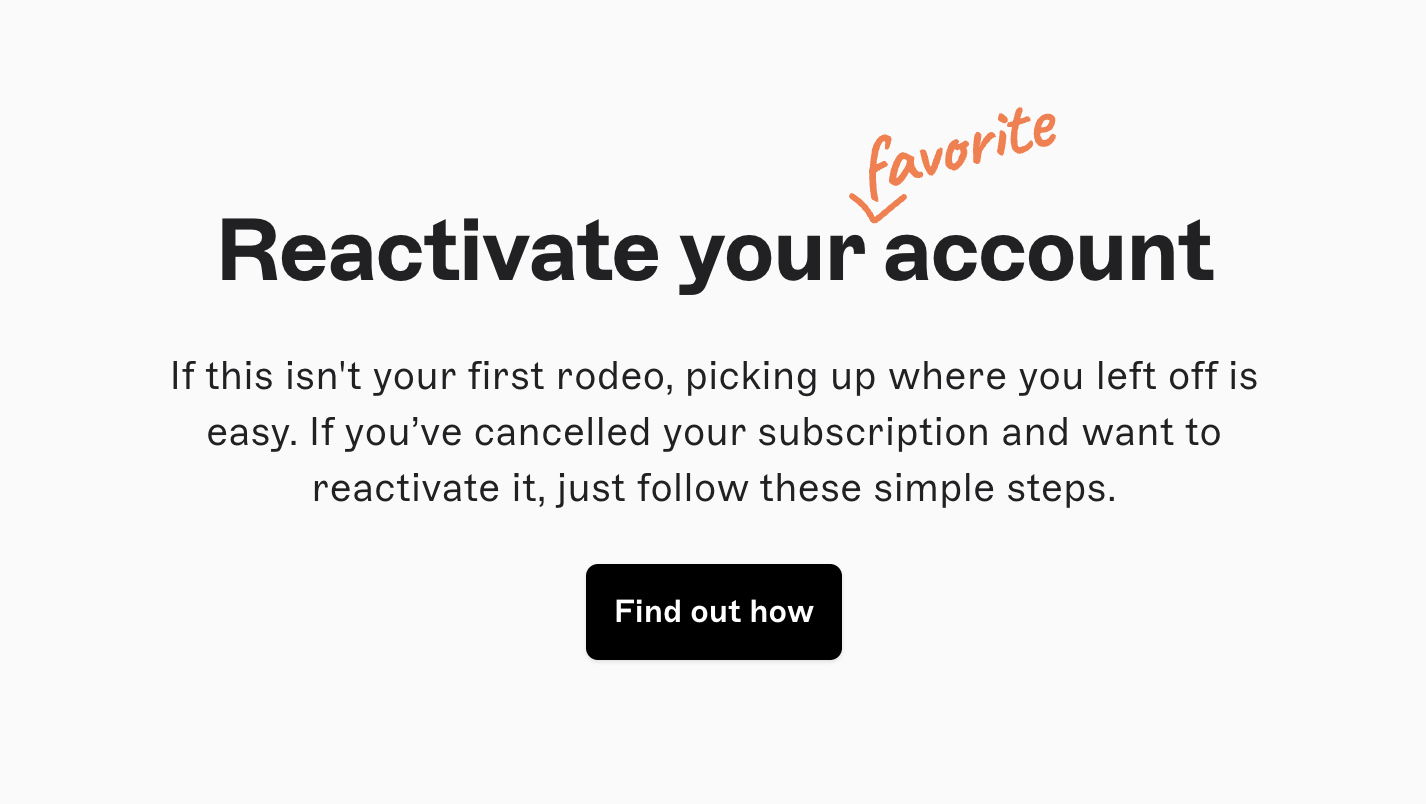1426x804 pixels.
Task: Select the word "Reactivate" in the heading
Action: (x=438, y=252)
